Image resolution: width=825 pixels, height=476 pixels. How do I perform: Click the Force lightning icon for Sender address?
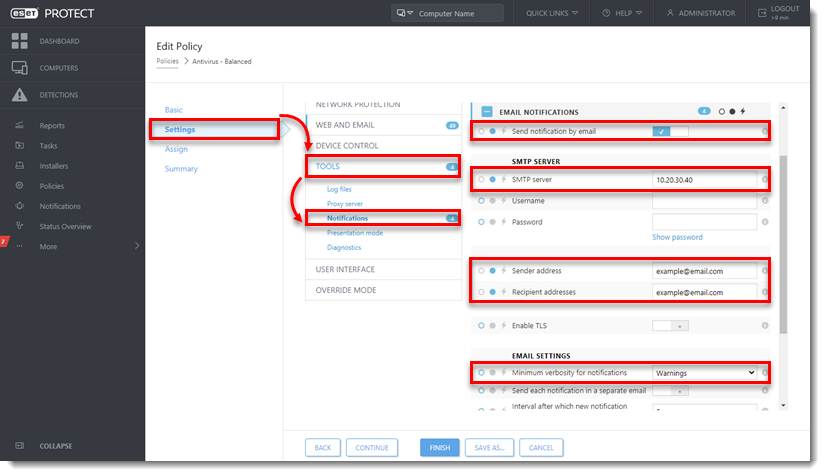click(504, 270)
